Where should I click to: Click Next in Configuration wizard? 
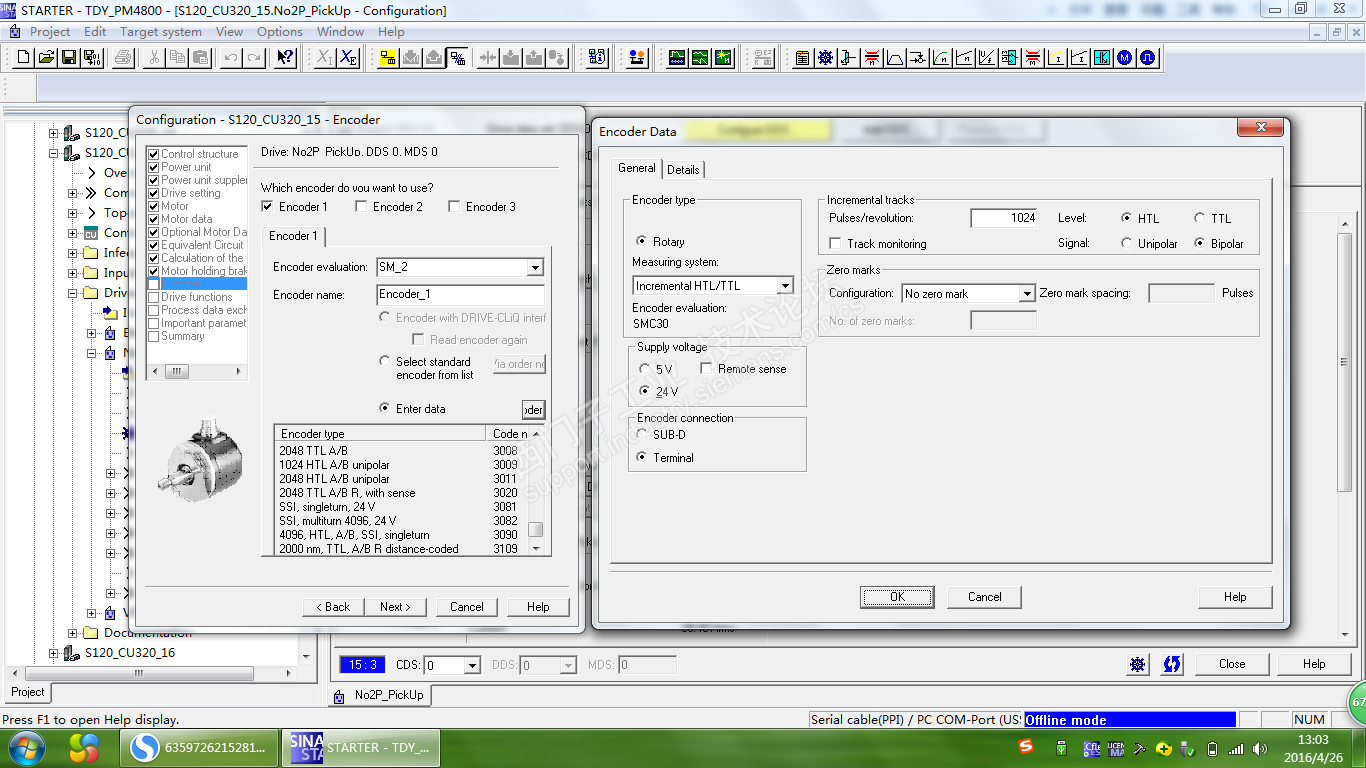[x=395, y=607]
